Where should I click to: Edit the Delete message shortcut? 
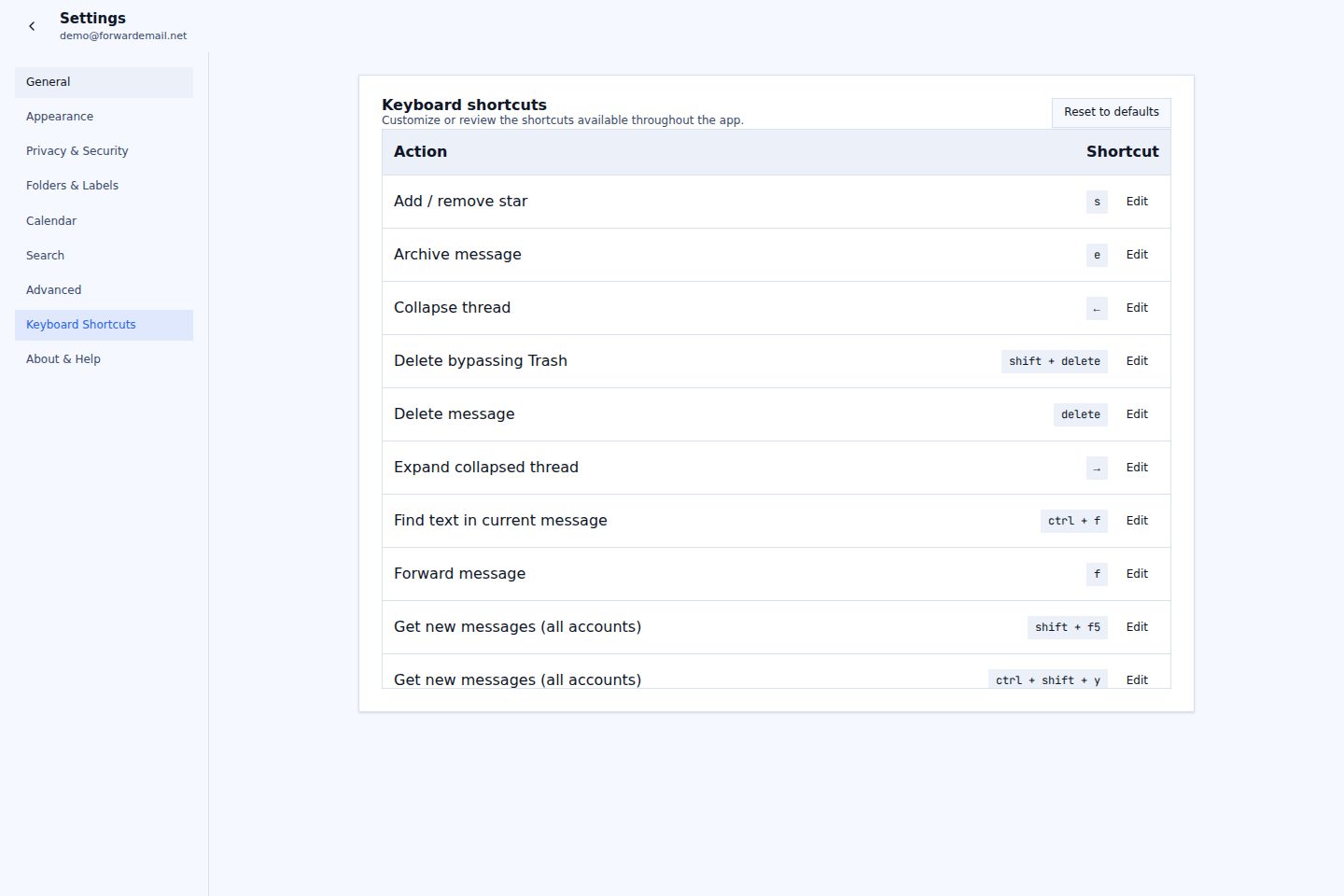click(x=1137, y=414)
